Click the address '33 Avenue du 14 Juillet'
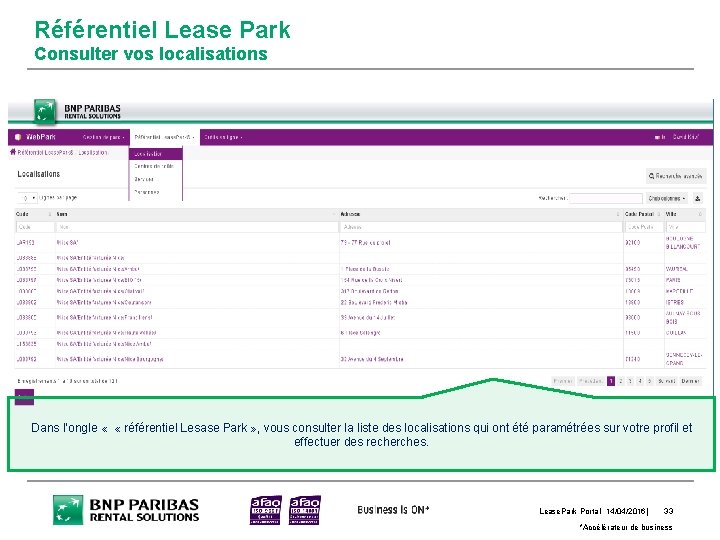Viewport: 720px width, 540px height. point(368,317)
